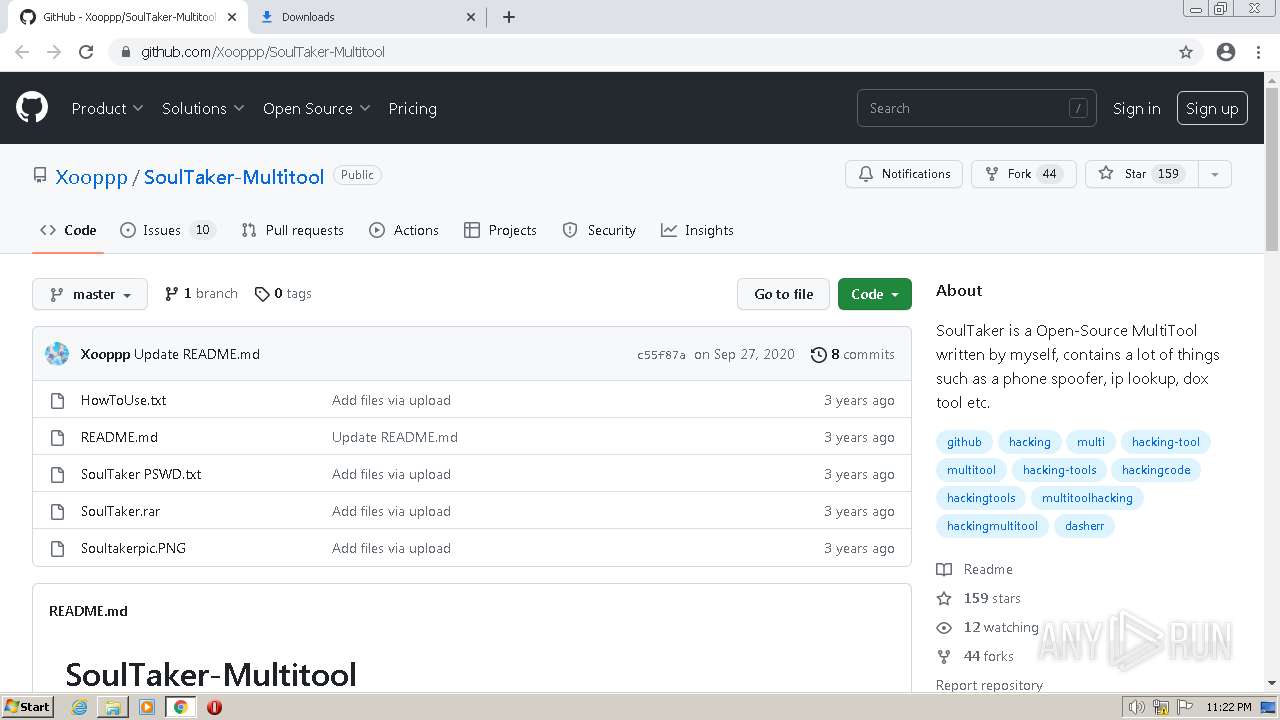Open the README.md file
The image size is (1280, 720).
point(119,437)
